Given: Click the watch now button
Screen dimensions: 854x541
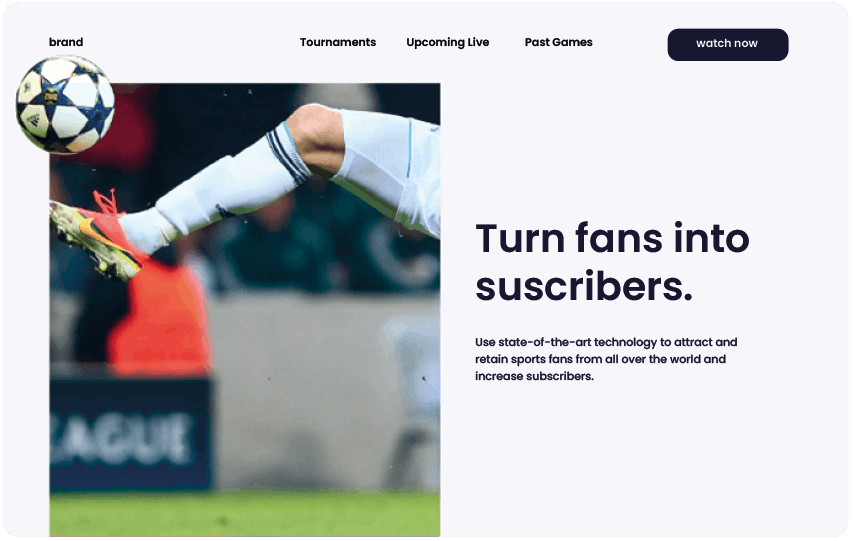Looking at the screenshot, I should [728, 45].
